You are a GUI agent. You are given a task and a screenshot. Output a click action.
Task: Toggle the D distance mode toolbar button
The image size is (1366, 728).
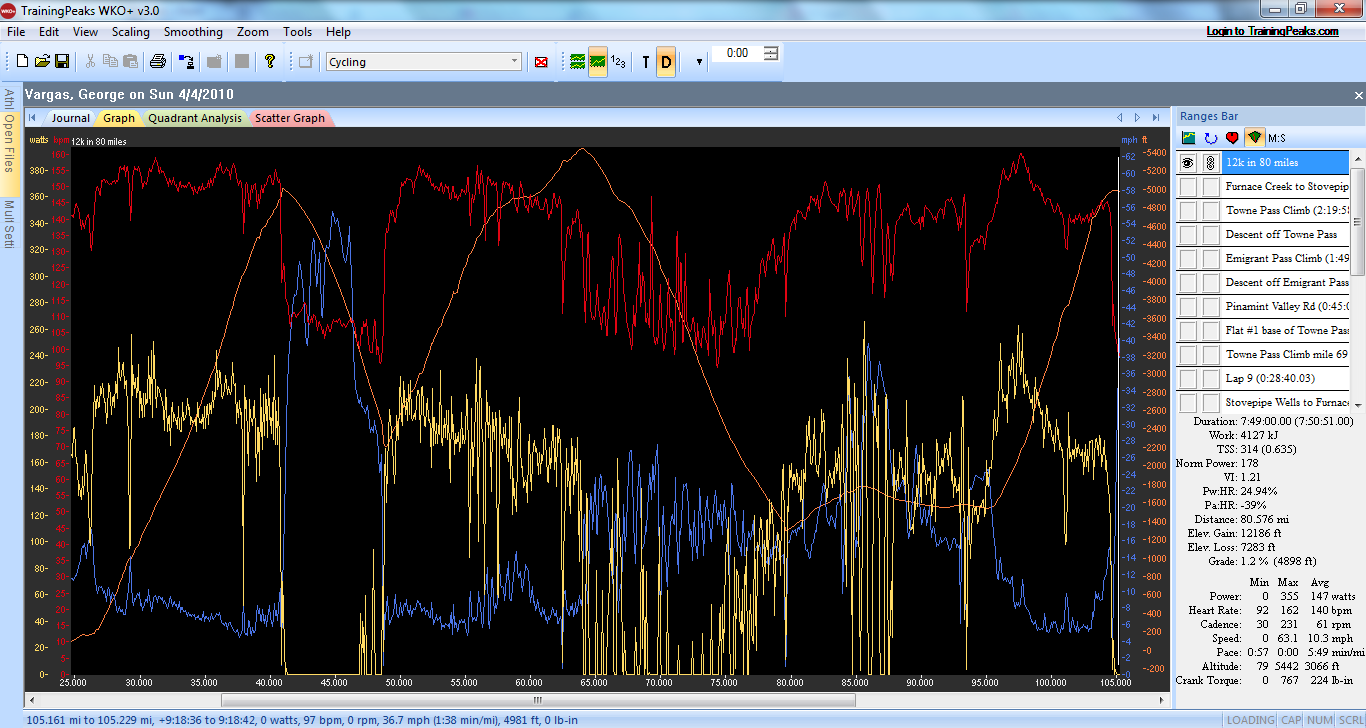666,62
